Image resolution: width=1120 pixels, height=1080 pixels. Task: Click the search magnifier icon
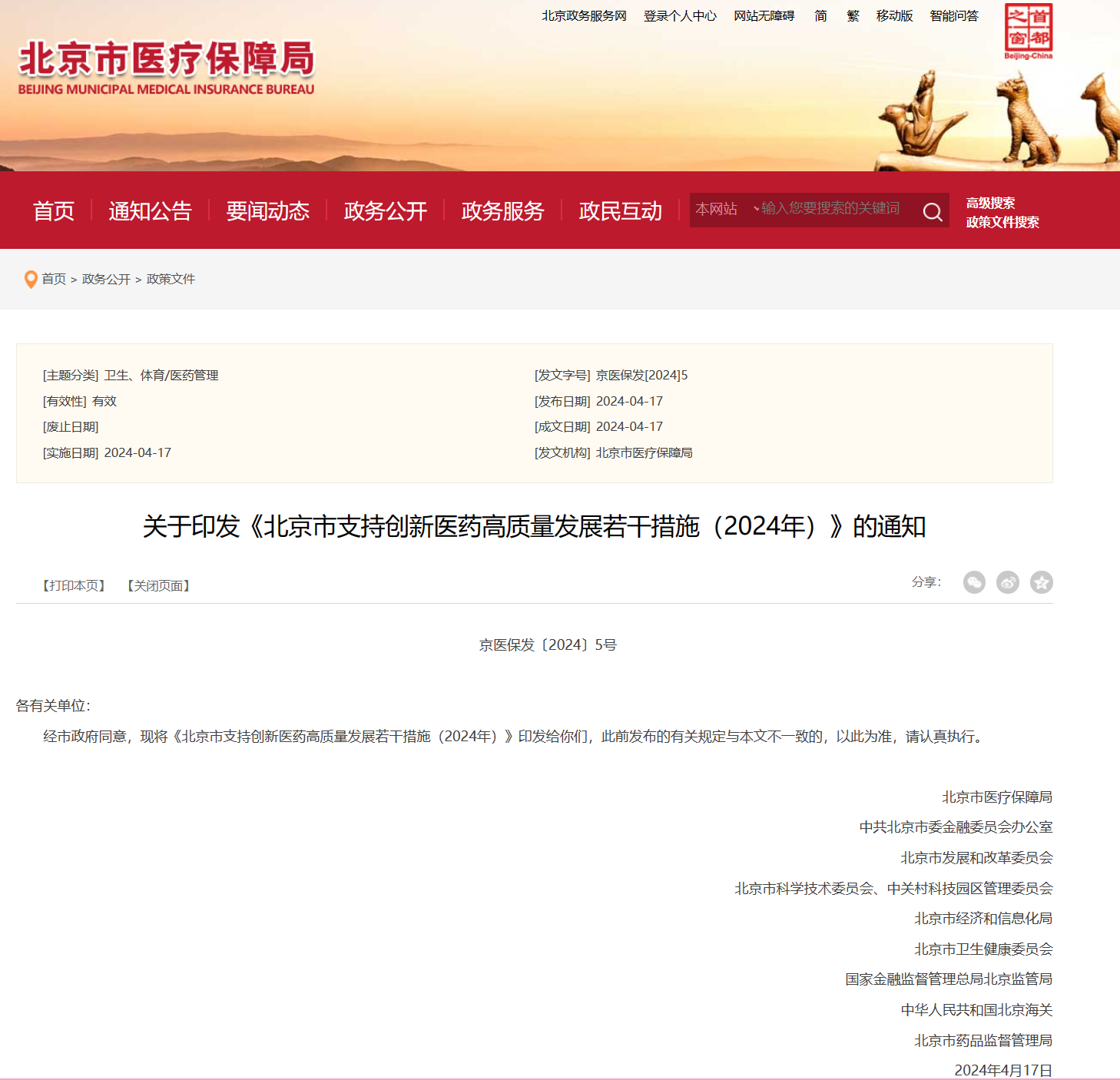pyautogui.click(x=933, y=212)
